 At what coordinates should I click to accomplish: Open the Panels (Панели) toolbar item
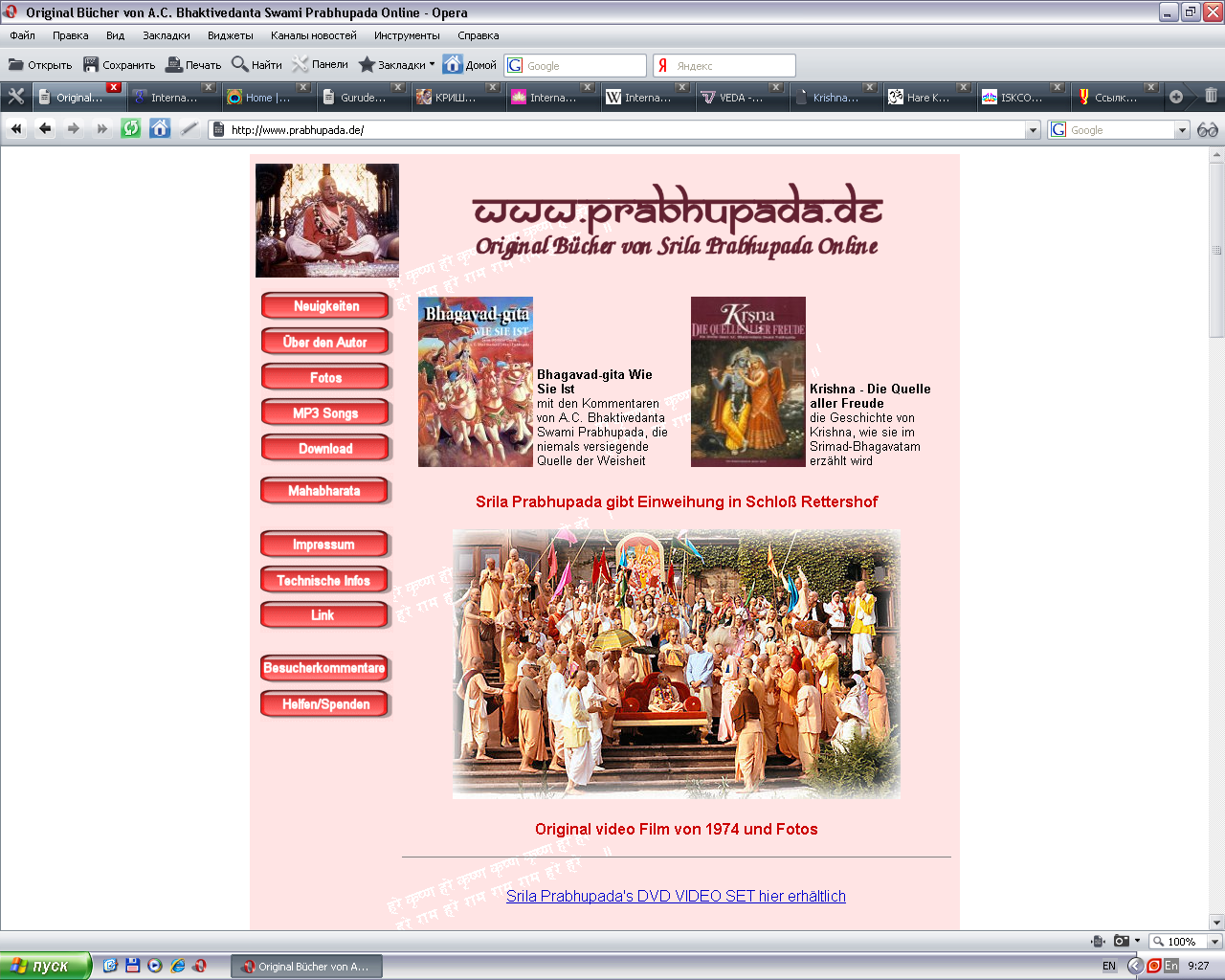point(320,64)
